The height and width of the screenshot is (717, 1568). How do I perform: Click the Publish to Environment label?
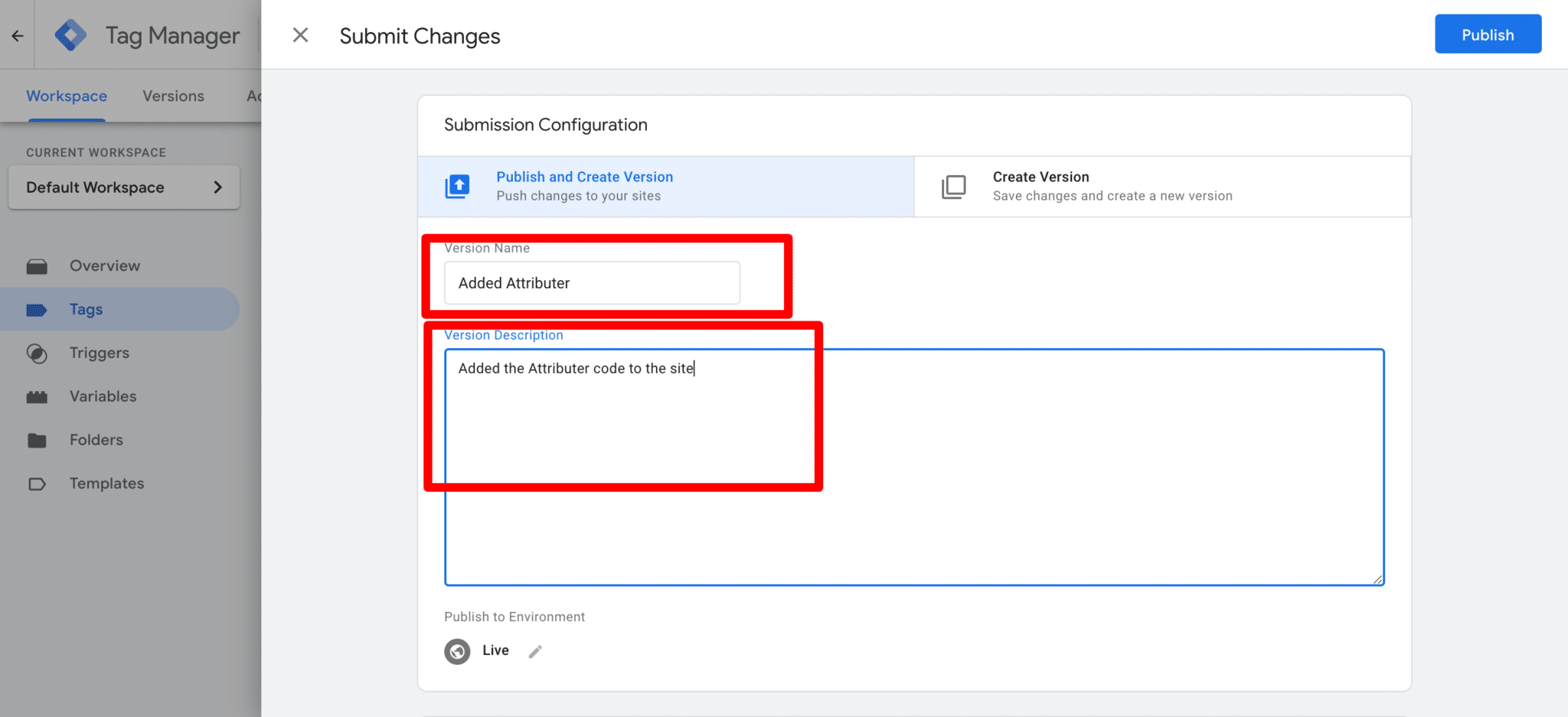[x=514, y=617]
